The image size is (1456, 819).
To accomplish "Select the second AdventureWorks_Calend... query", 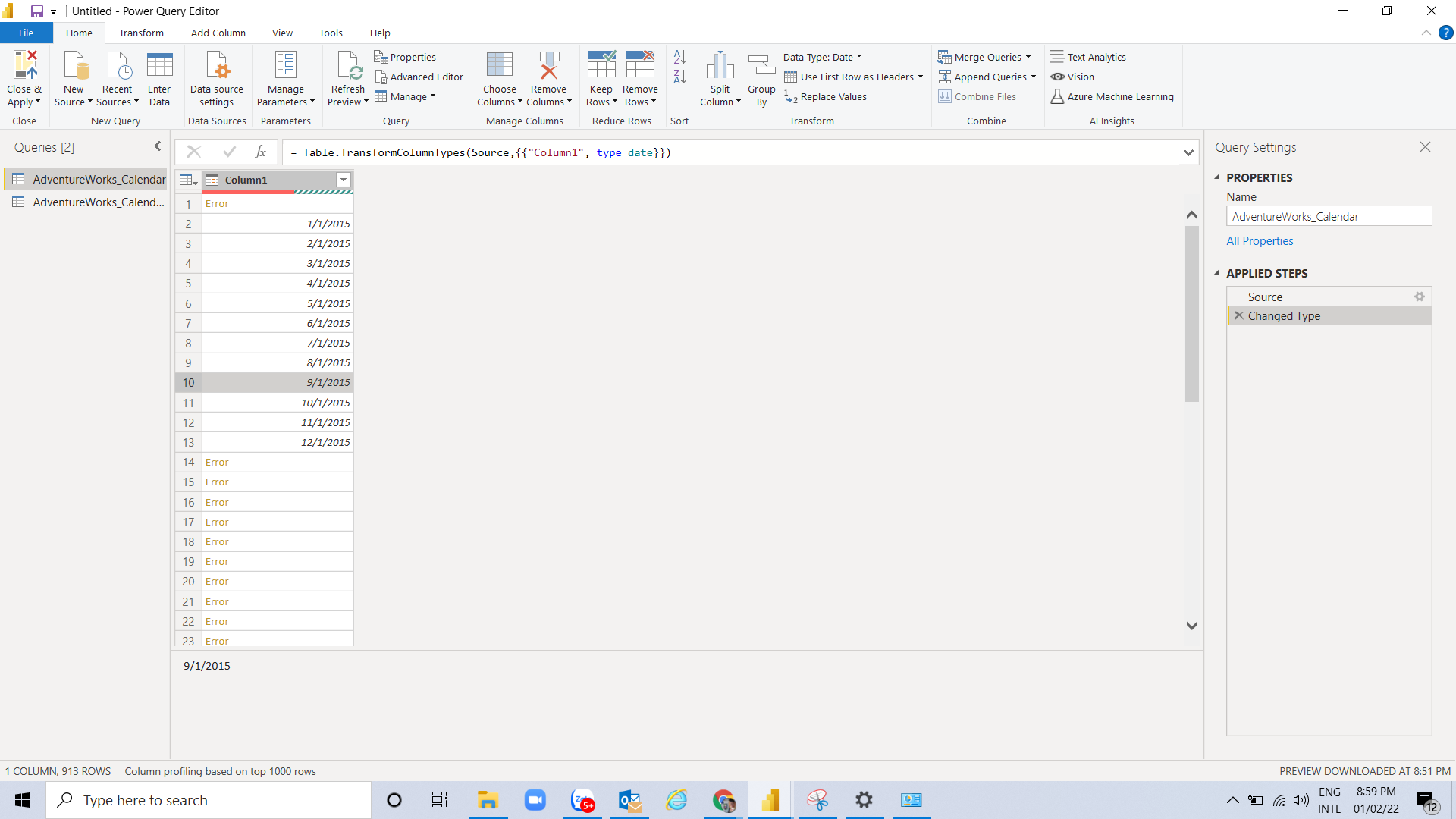I will click(x=85, y=202).
